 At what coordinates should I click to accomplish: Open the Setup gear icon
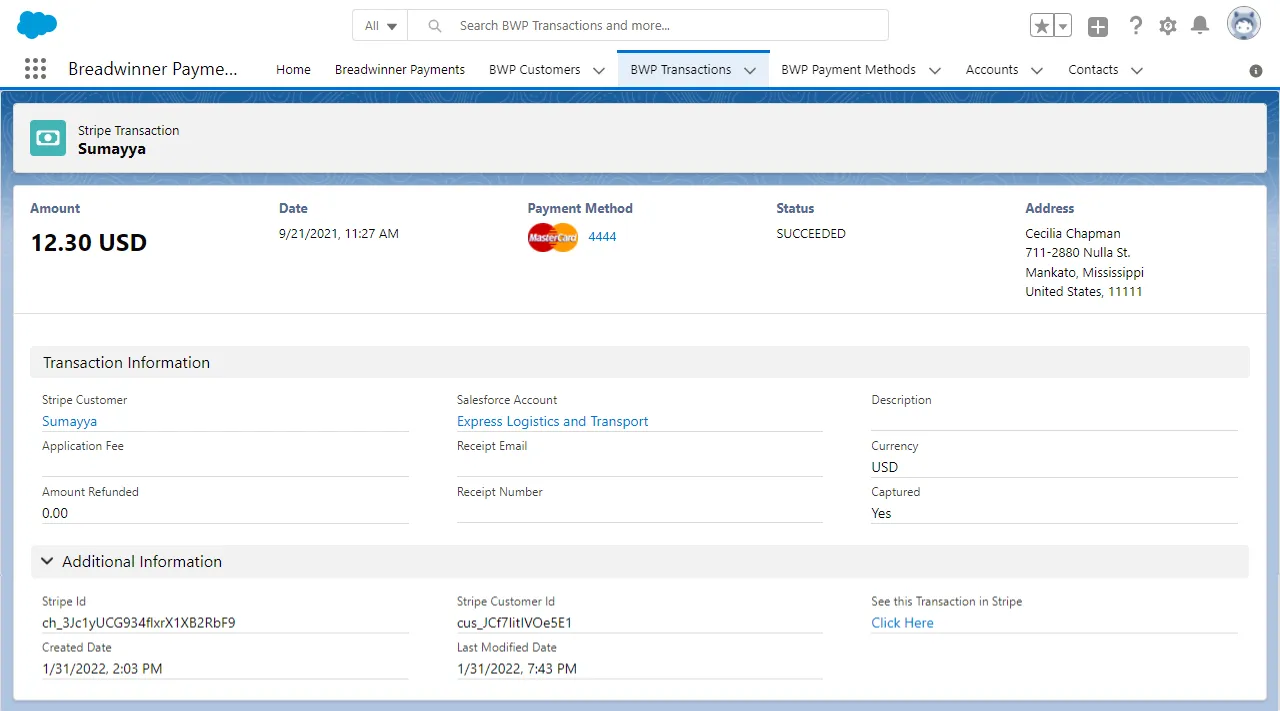1168,26
